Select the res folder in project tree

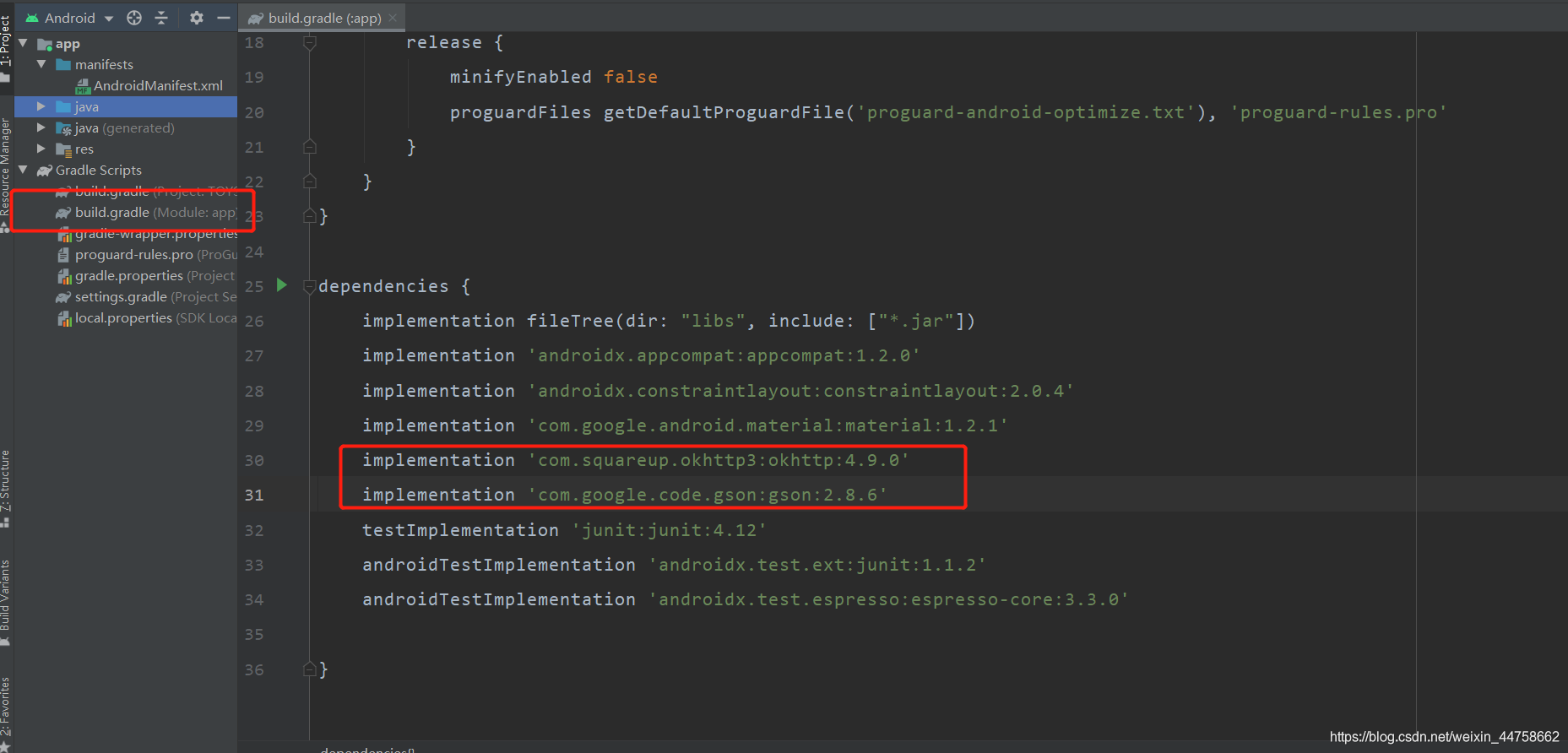[x=84, y=149]
